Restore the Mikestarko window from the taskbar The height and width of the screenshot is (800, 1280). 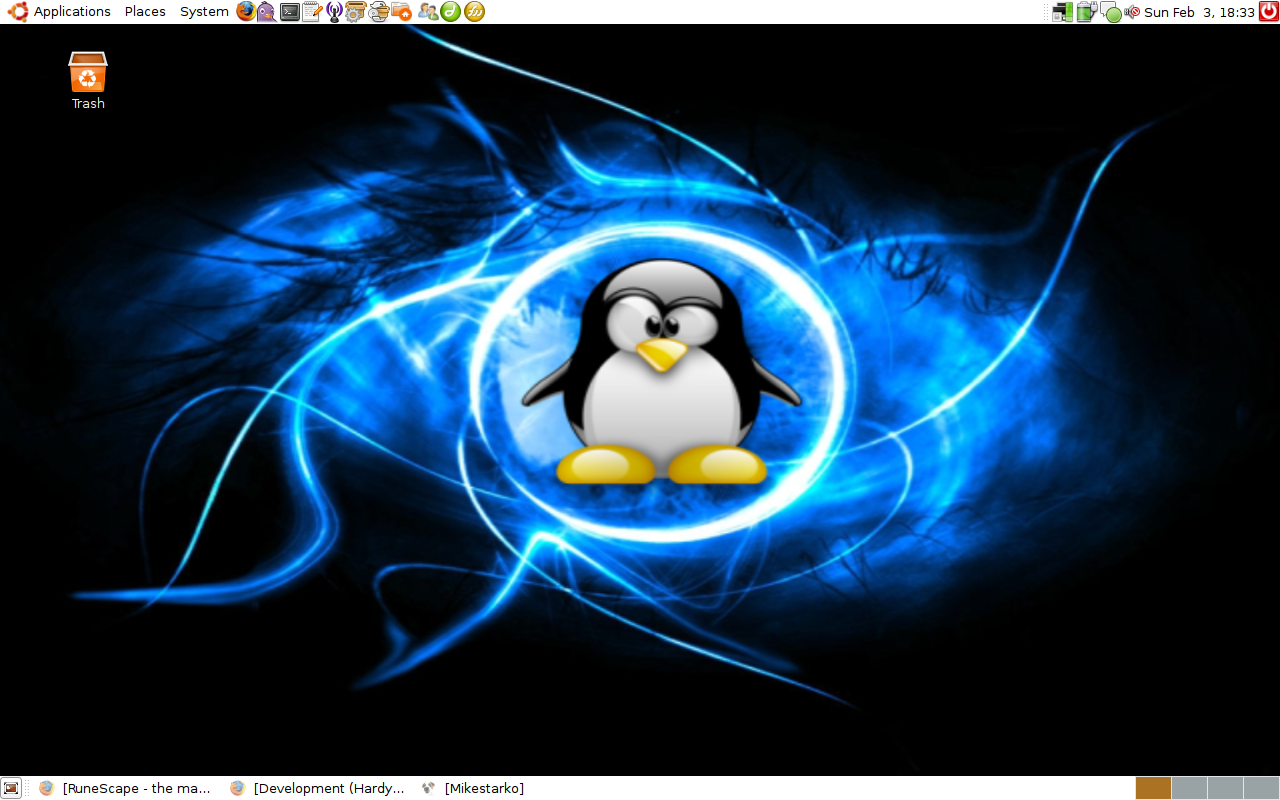(x=472, y=788)
